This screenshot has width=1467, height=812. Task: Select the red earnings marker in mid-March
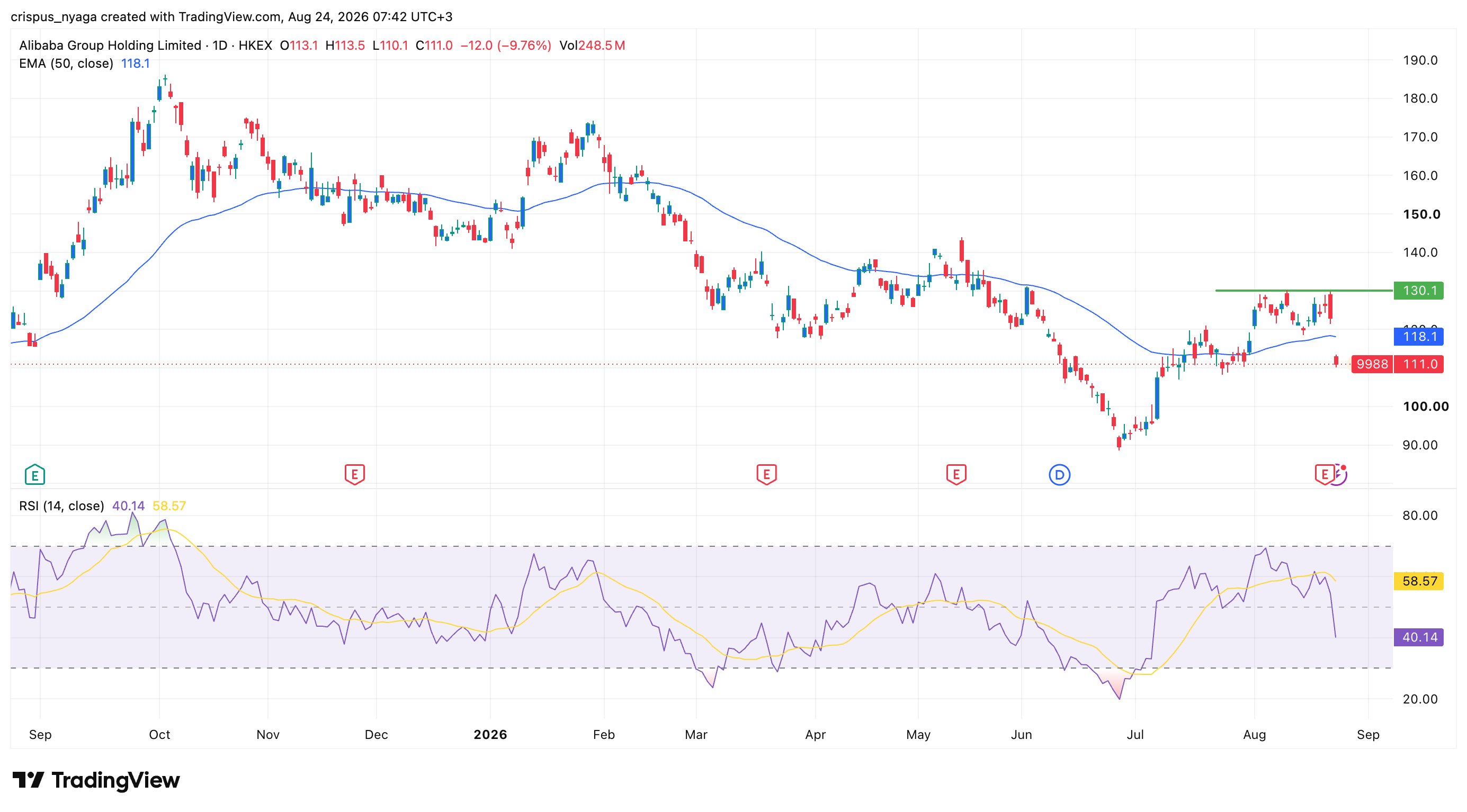click(766, 475)
